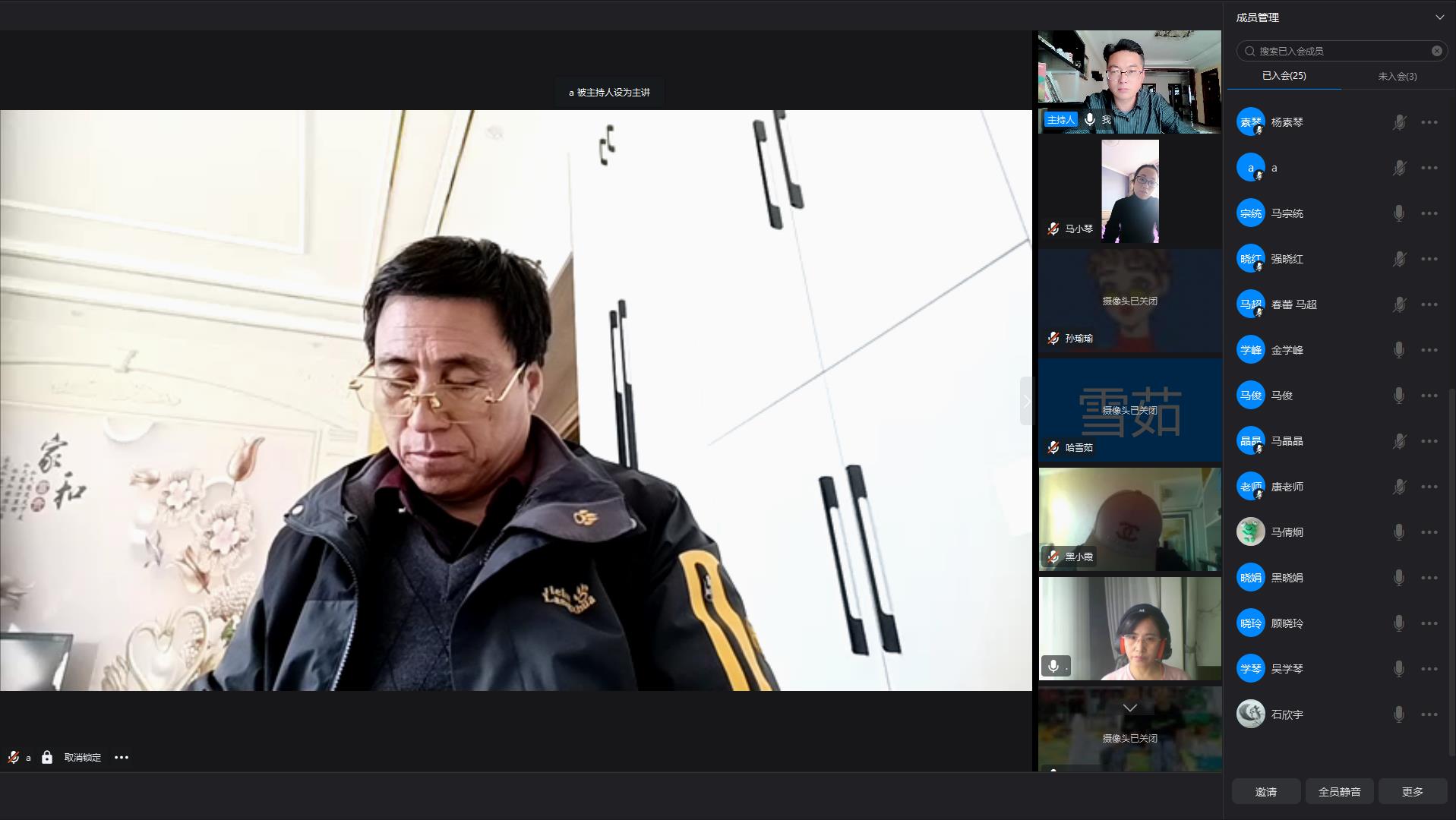Click the 邀请 button
The height and width of the screenshot is (820, 1456).
tap(1265, 792)
